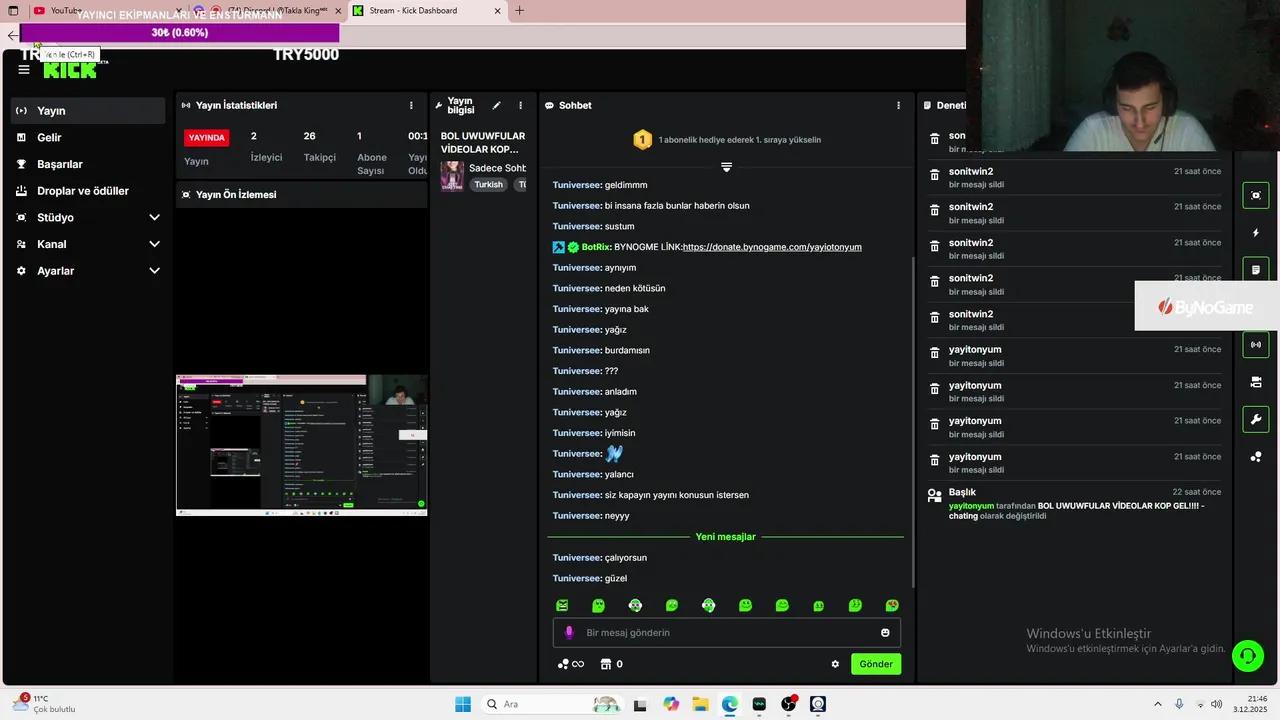Click lightning bolt quick actions icon

point(1256,233)
